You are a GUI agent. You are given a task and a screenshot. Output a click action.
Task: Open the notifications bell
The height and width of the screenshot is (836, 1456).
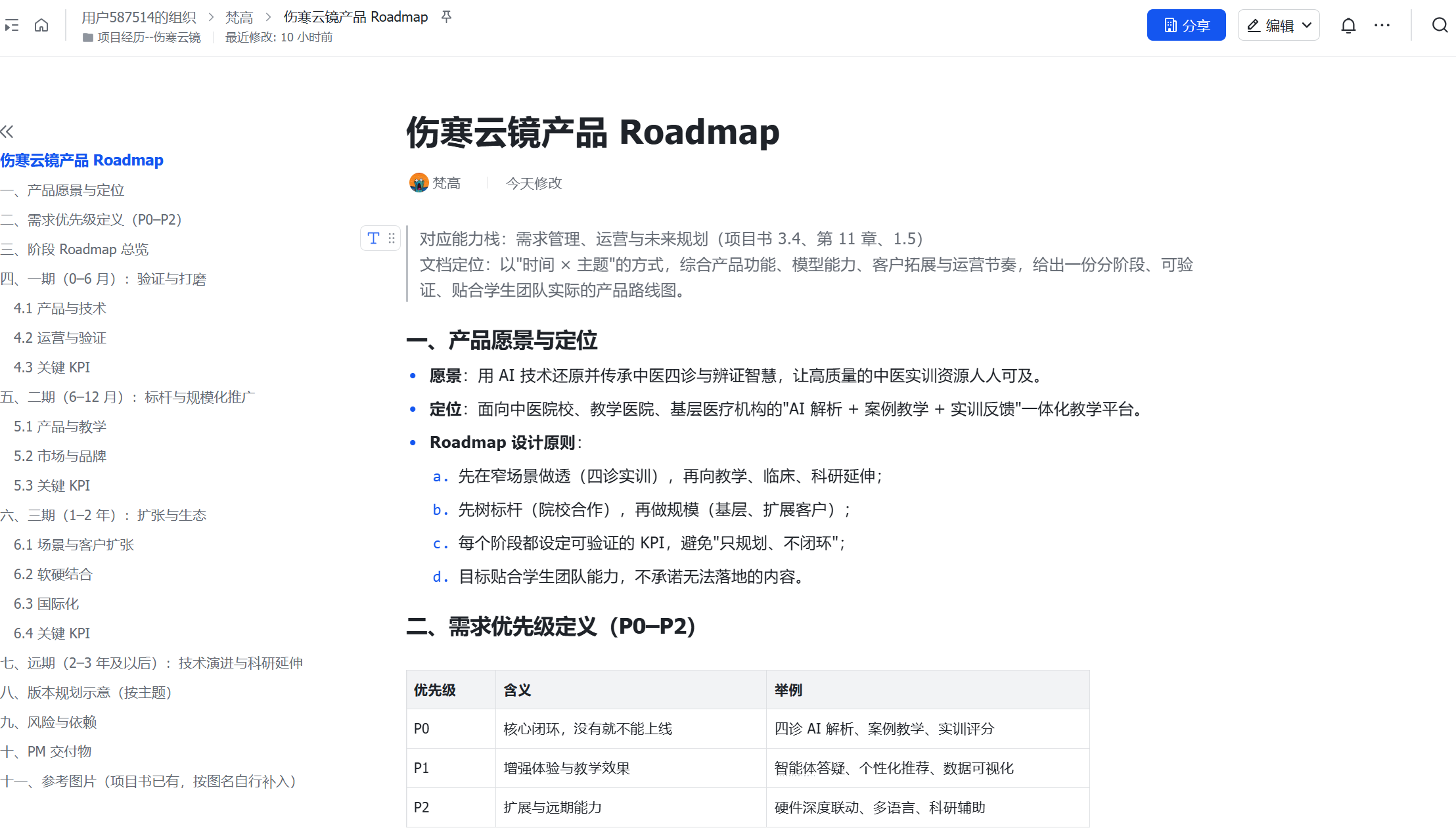(1348, 26)
